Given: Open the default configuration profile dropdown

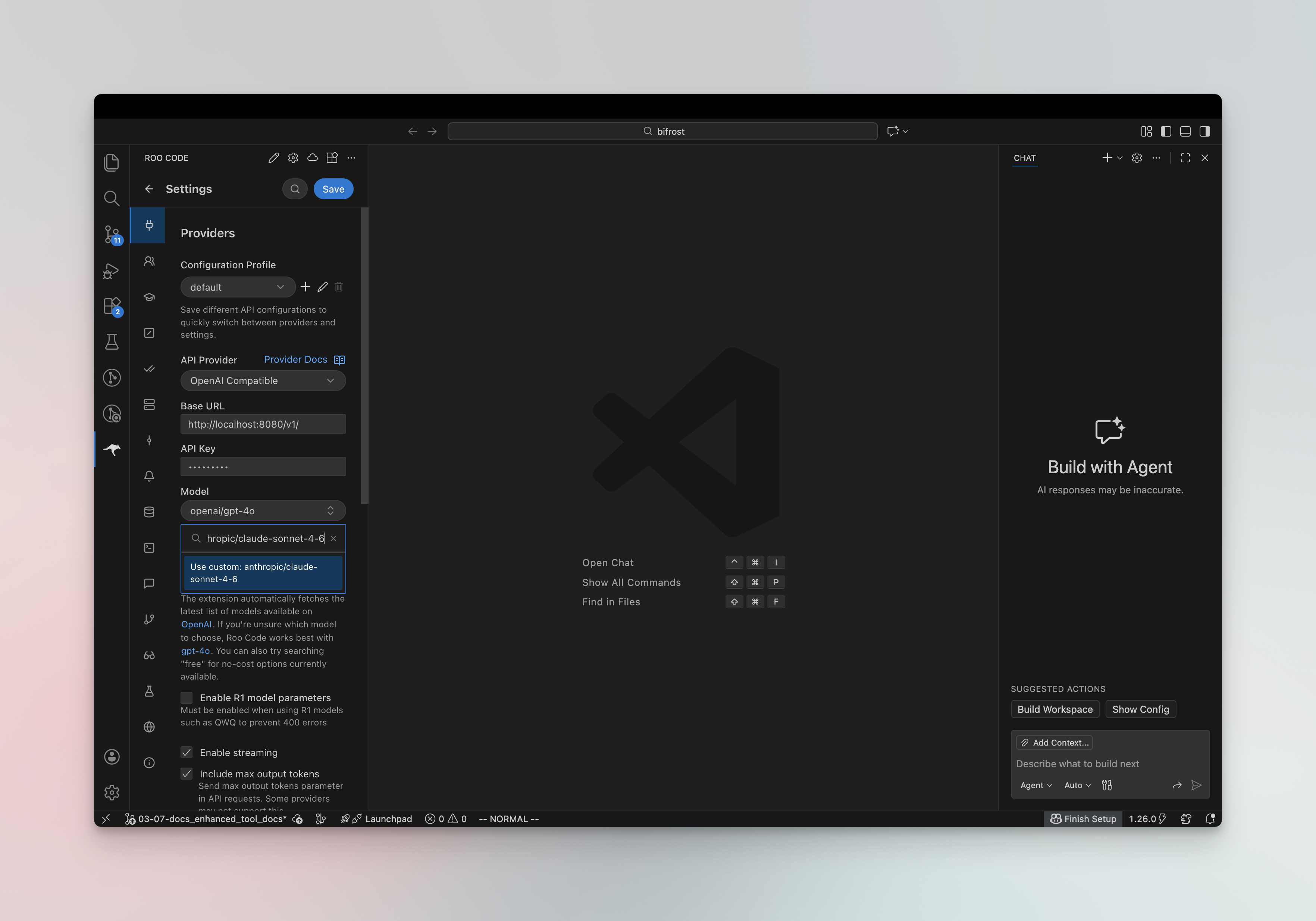Looking at the screenshot, I should pyautogui.click(x=237, y=287).
